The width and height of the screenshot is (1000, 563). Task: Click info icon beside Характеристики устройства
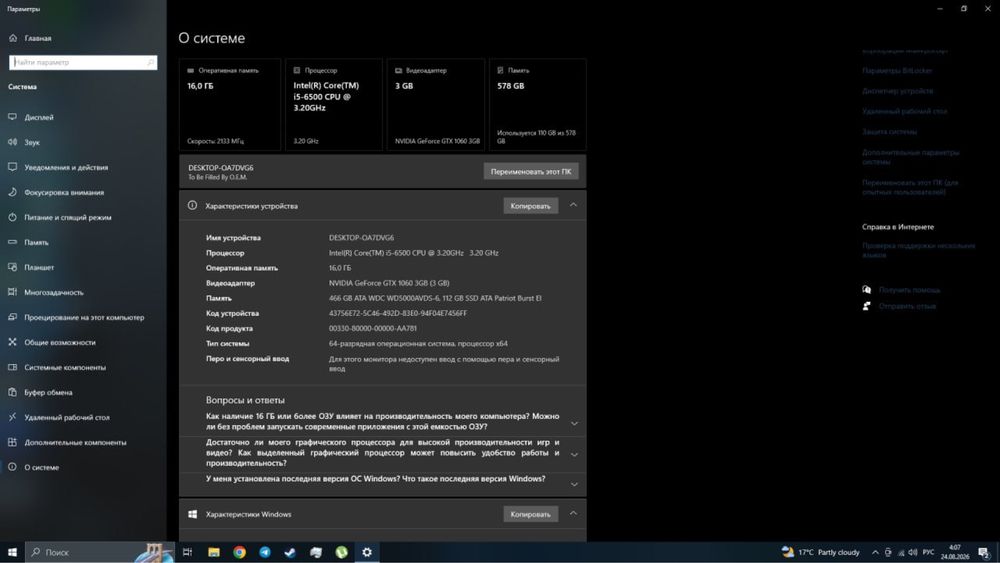[x=192, y=205]
